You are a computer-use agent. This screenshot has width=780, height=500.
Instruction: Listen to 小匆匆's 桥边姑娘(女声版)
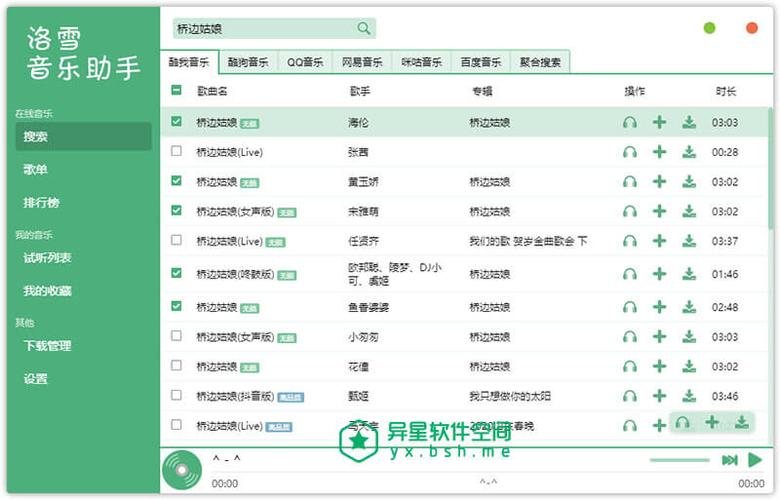coord(630,337)
